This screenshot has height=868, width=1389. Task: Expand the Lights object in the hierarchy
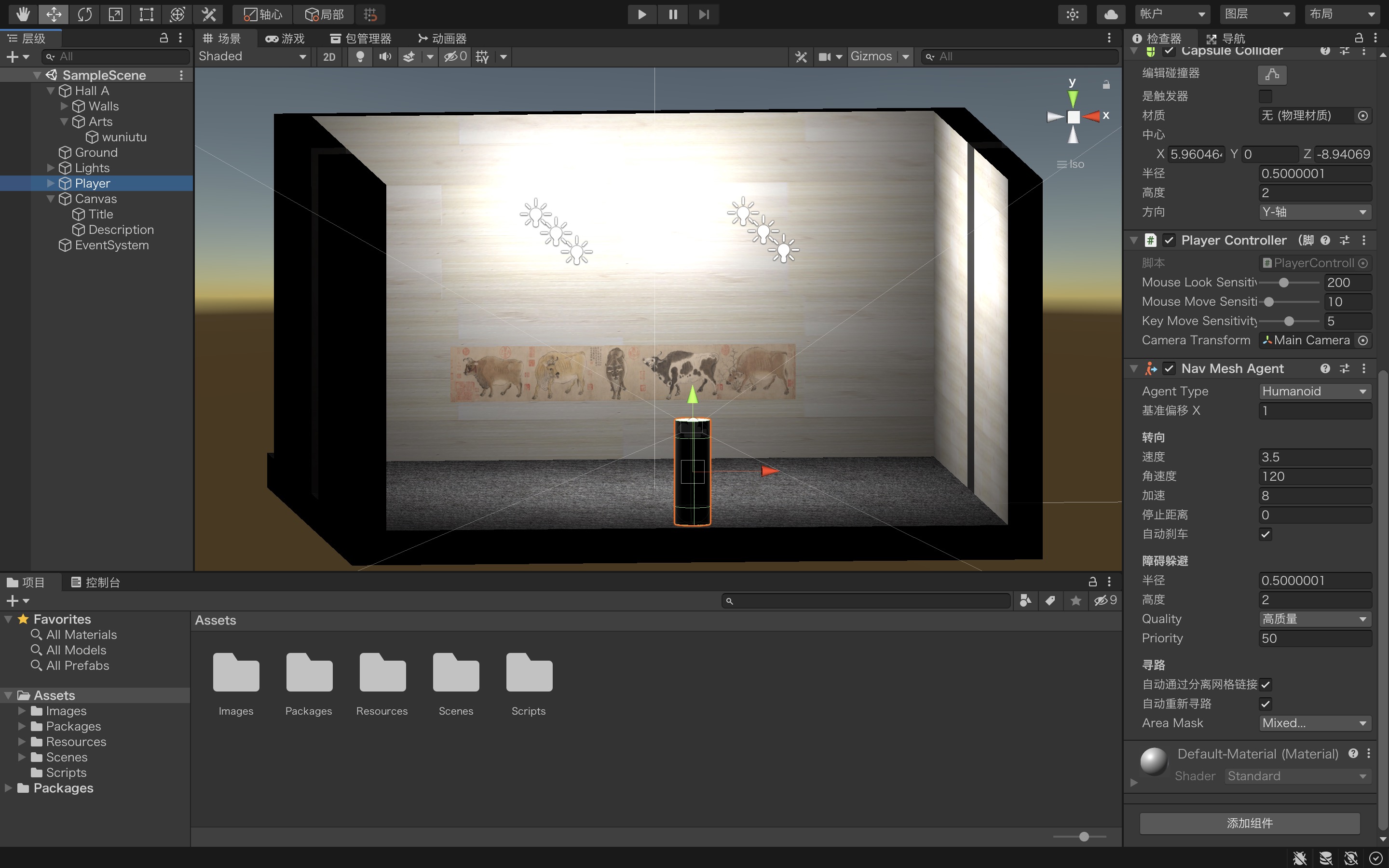point(51,168)
